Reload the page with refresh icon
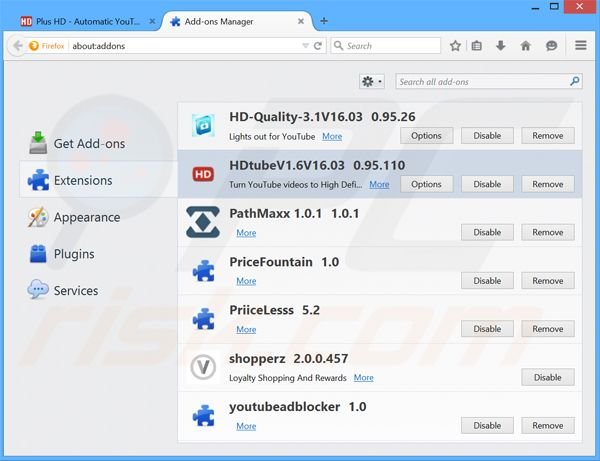The width and height of the screenshot is (600, 461). tap(318, 46)
